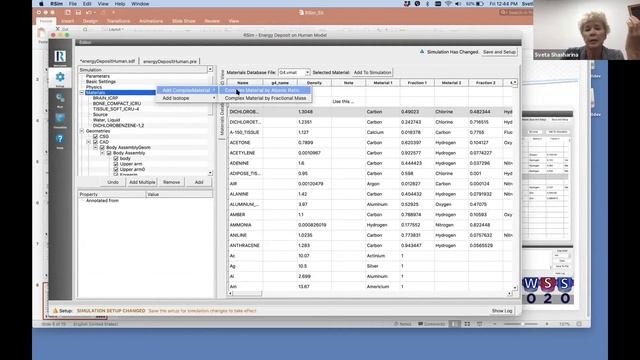Image resolution: width=640 pixels, height=360 pixels.
Task: Select the Water, Liquid tree item
Action: click(x=107, y=120)
